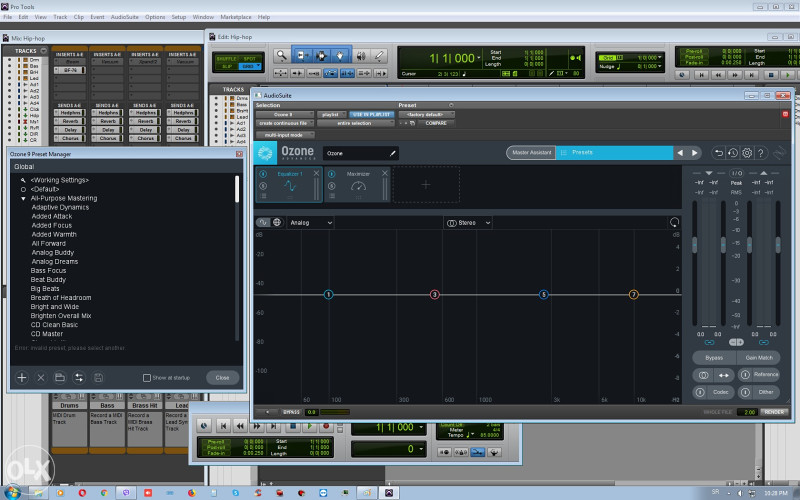
Task: Open playlist dropdown in AudioSuite
Action: coord(332,114)
